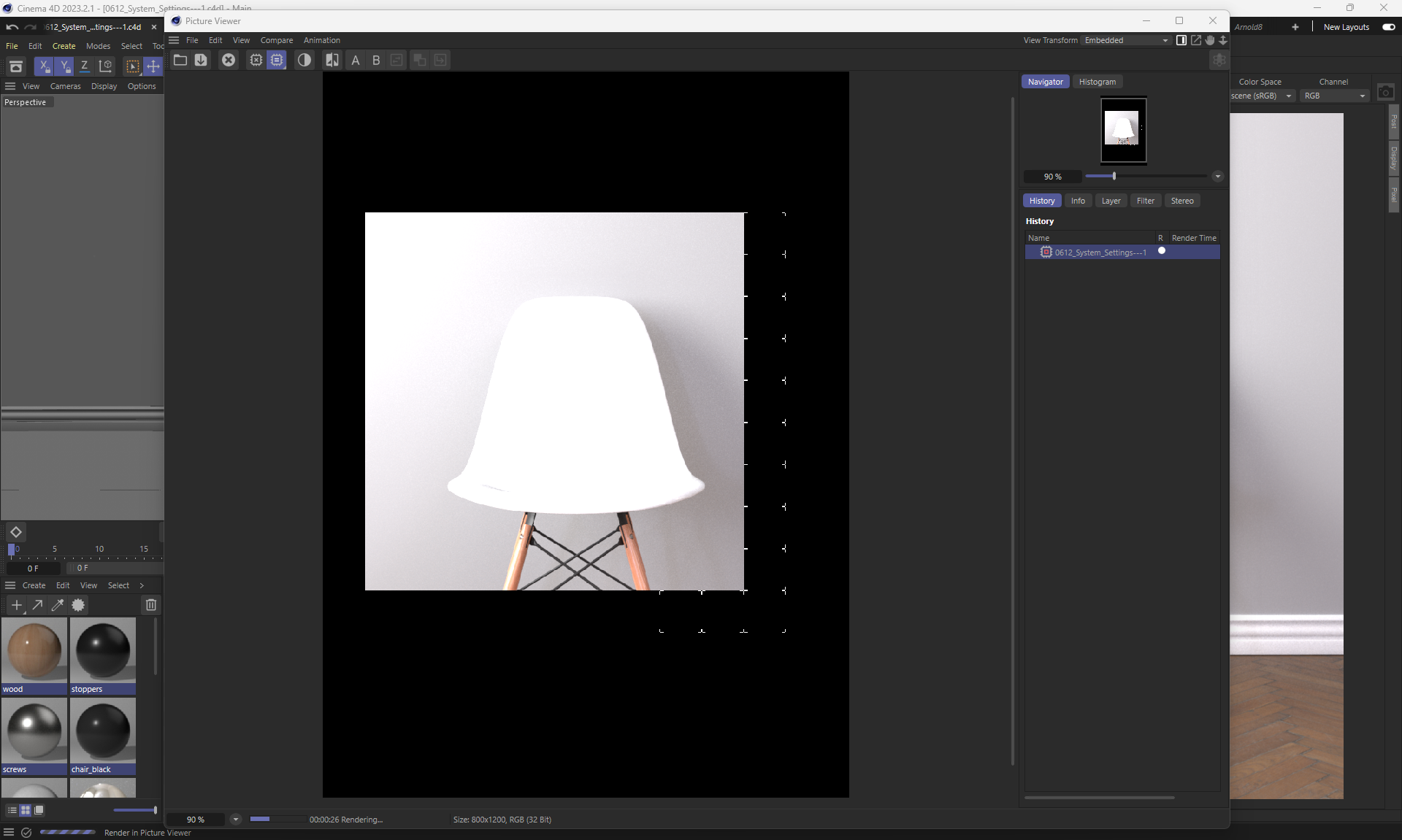Expand the navigator zoom percentage dropdown arrow

point(1217,177)
